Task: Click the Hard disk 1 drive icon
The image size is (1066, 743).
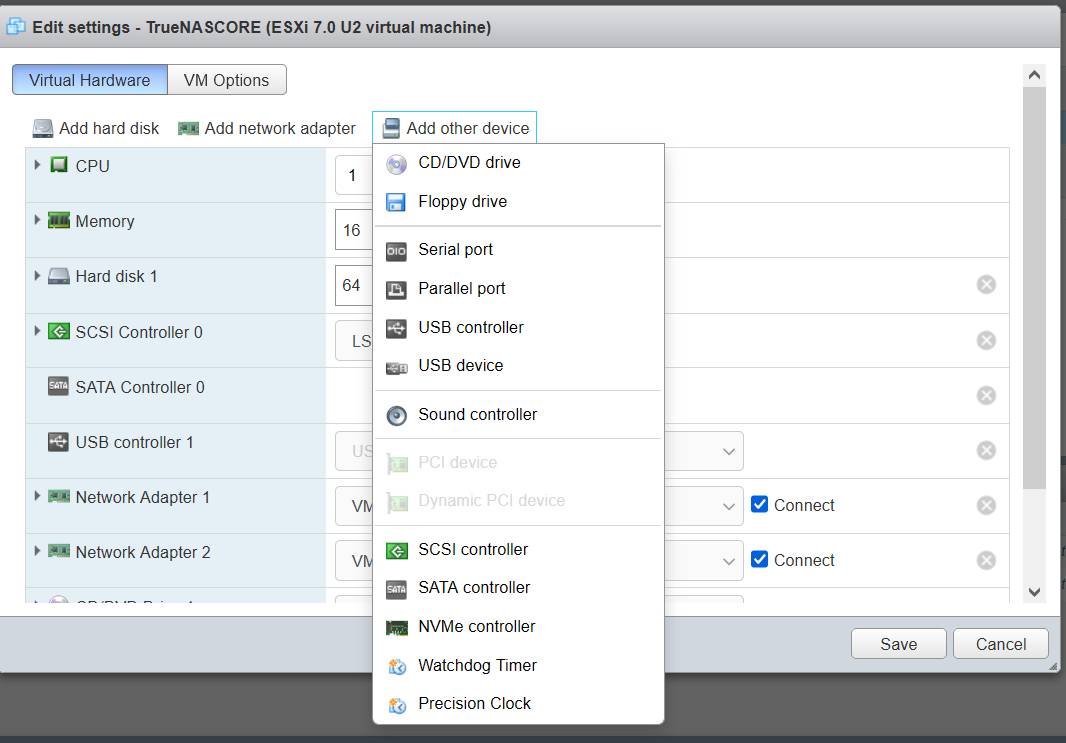Action: pyautogui.click(x=59, y=276)
